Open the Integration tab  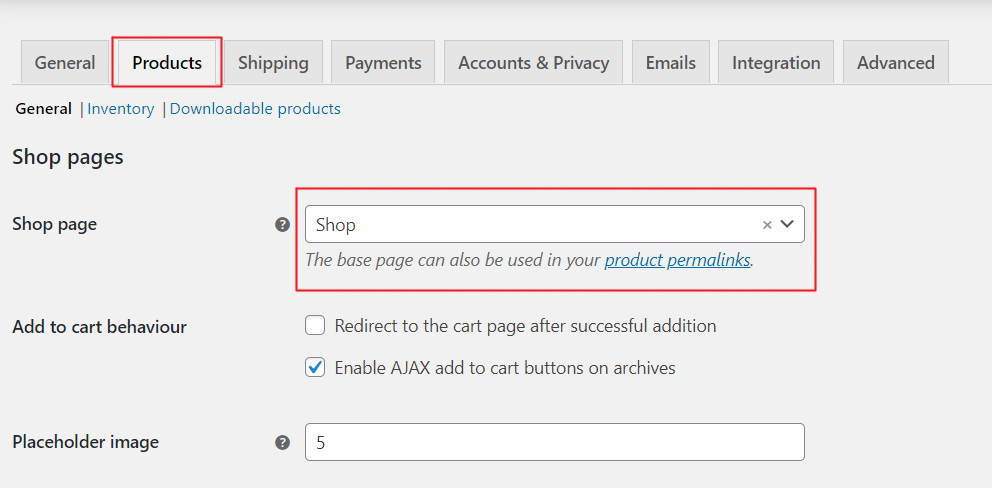776,63
